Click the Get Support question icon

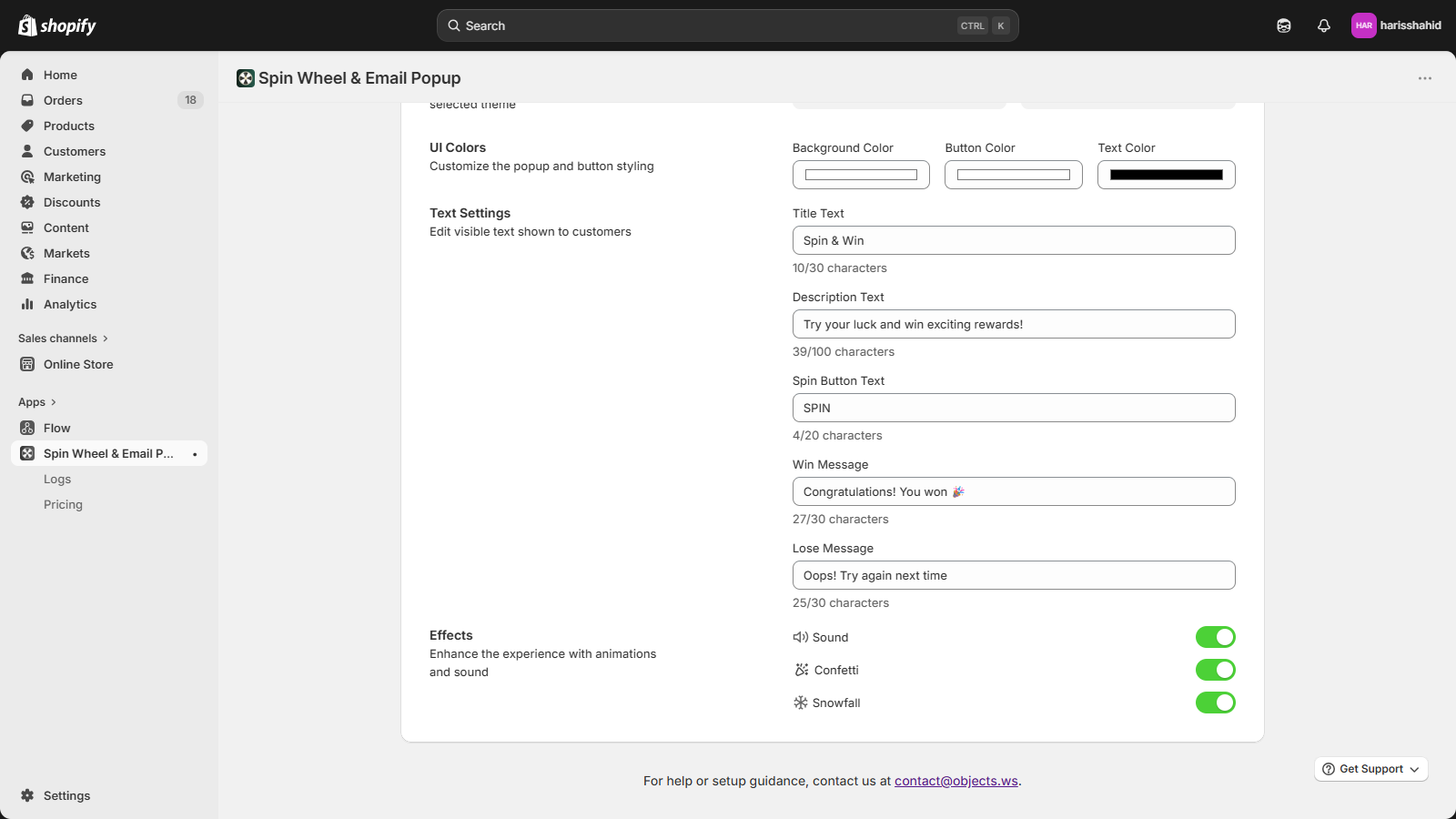pyautogui.click(x=1329, y=769)
